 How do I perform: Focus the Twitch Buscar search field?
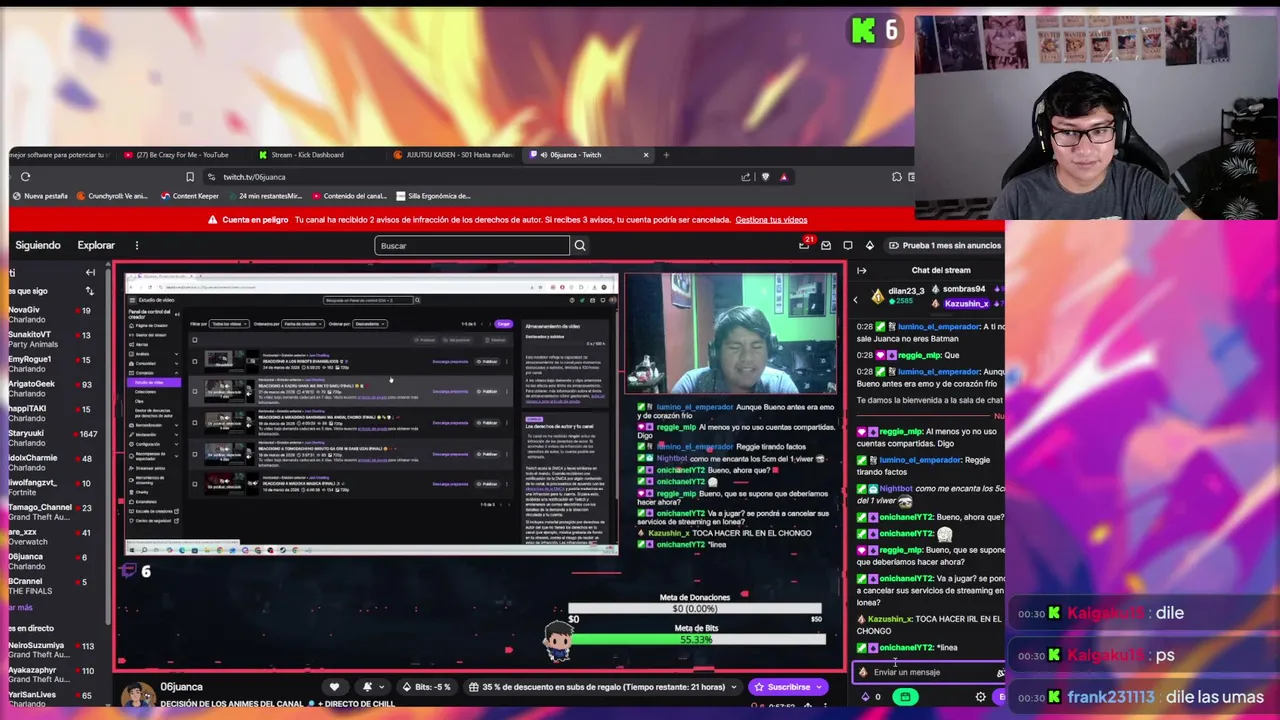coord(472,245)
